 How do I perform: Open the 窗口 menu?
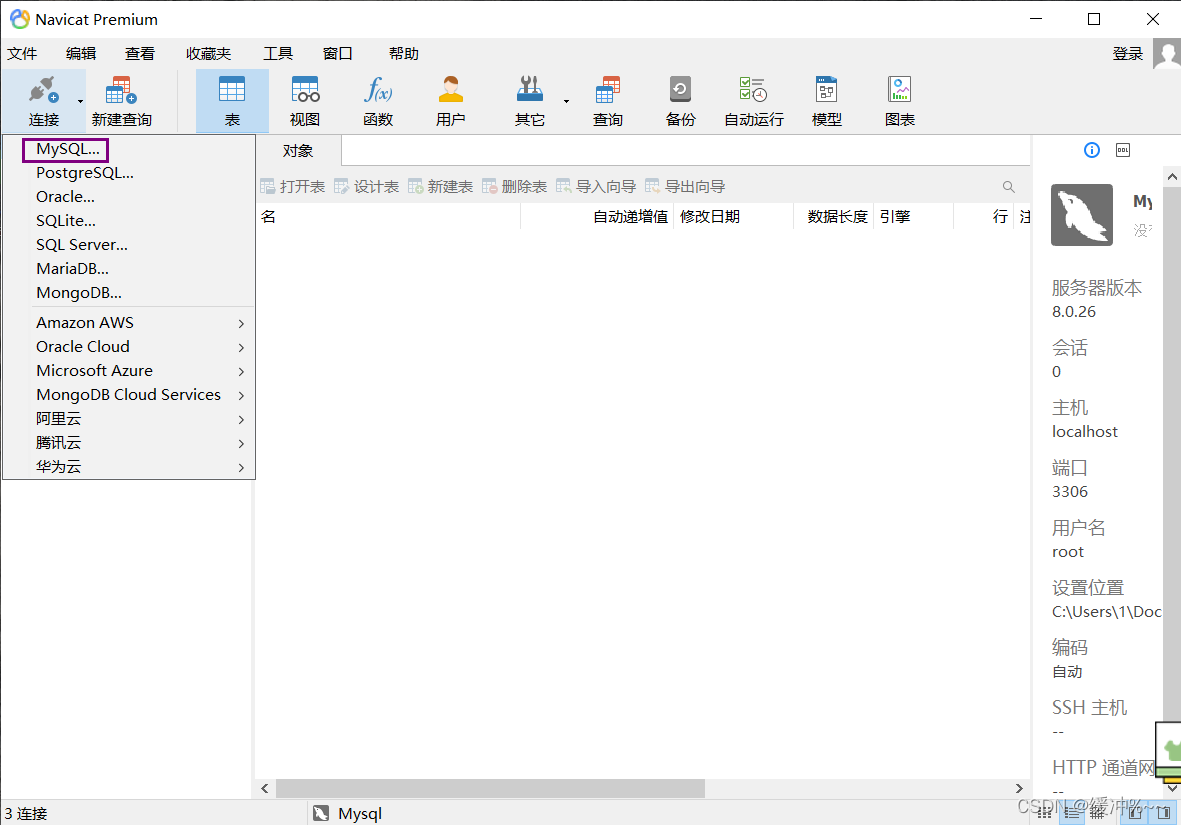[337, 53]
